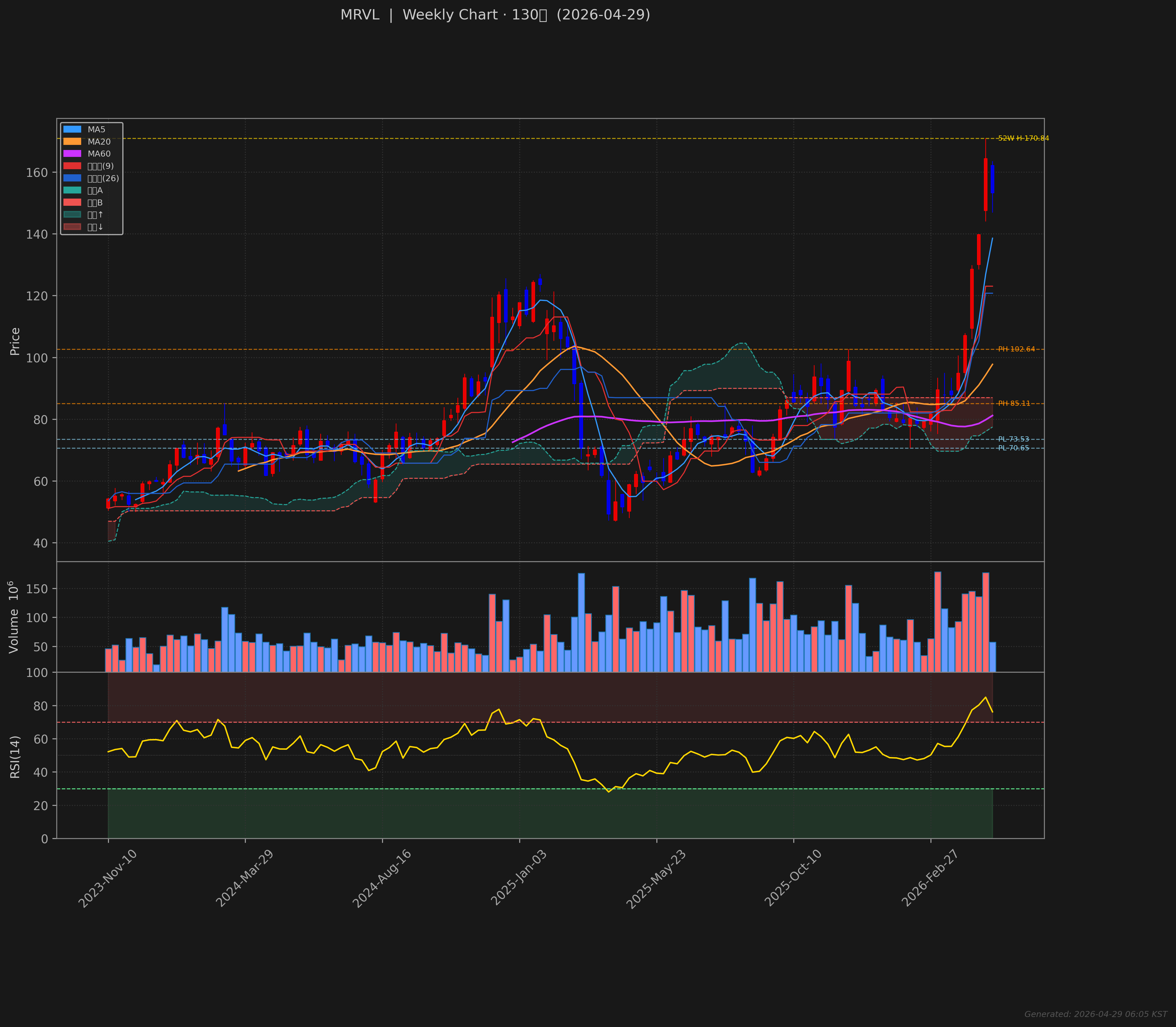Click the 52W H 170.84 label
This screenshot has height=1027, width=1176.
coord(1023,138)
